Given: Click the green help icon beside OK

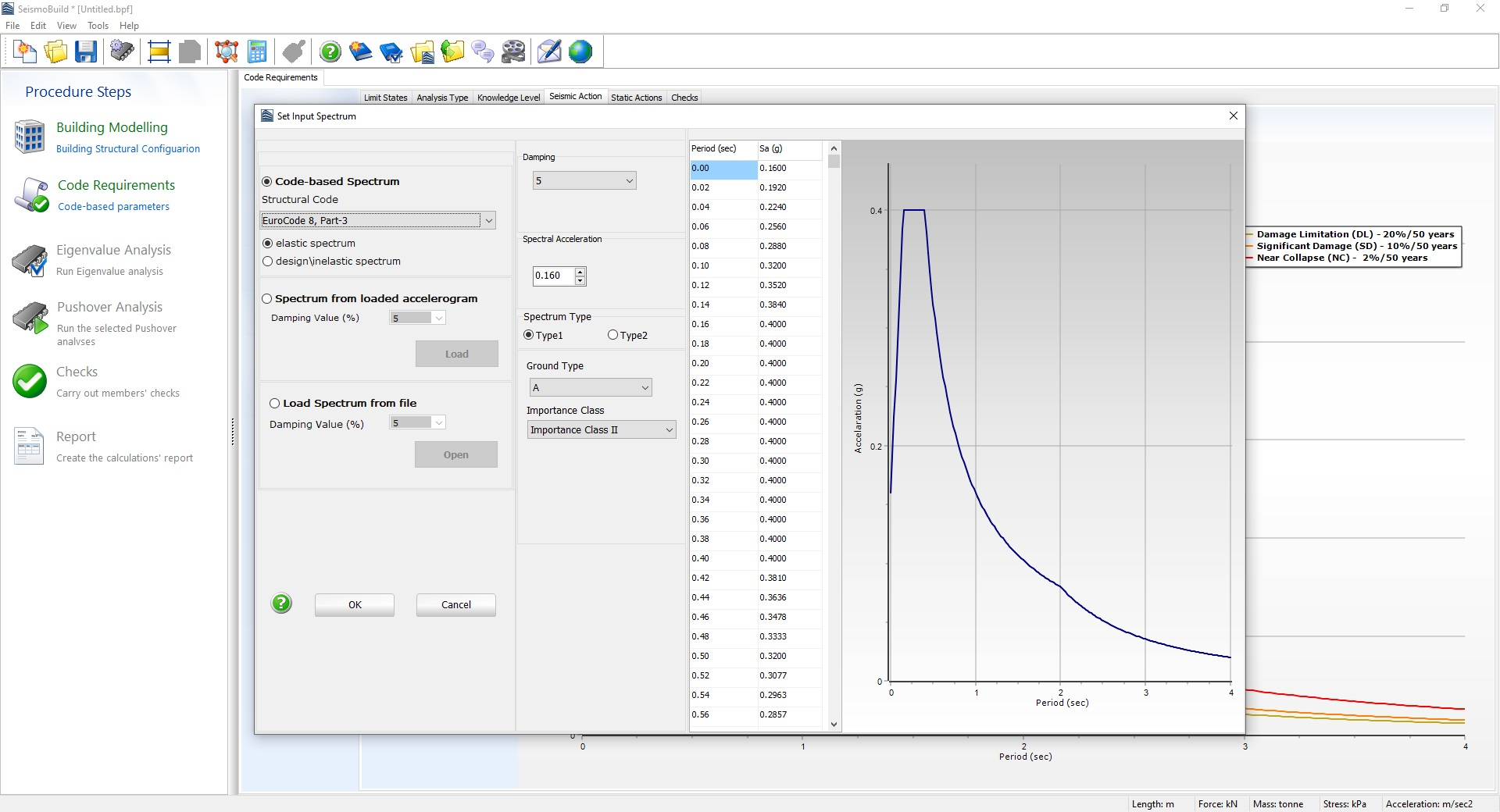Looking at the screenshot, I should point(281,604).
